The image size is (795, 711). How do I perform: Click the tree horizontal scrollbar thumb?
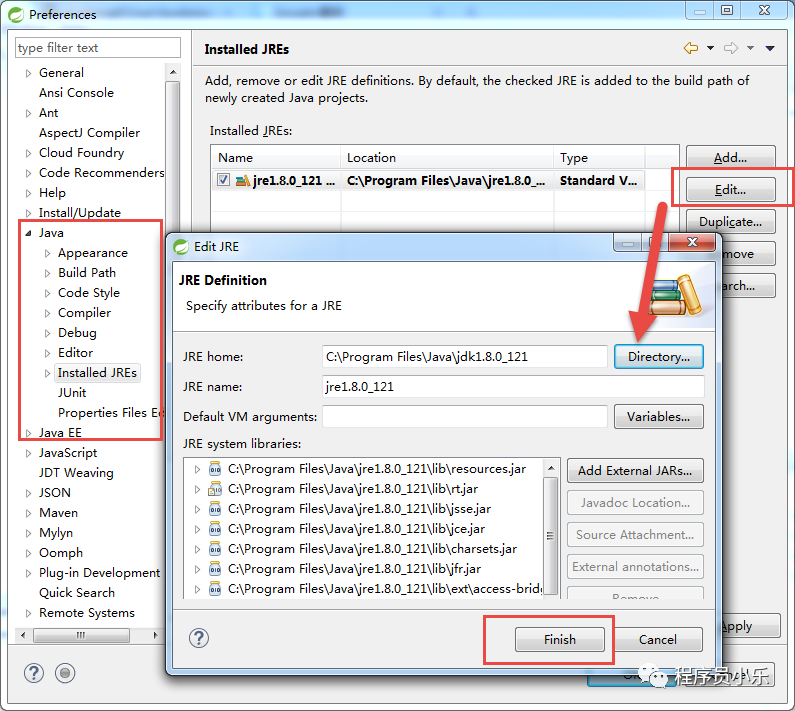[81, 635]
